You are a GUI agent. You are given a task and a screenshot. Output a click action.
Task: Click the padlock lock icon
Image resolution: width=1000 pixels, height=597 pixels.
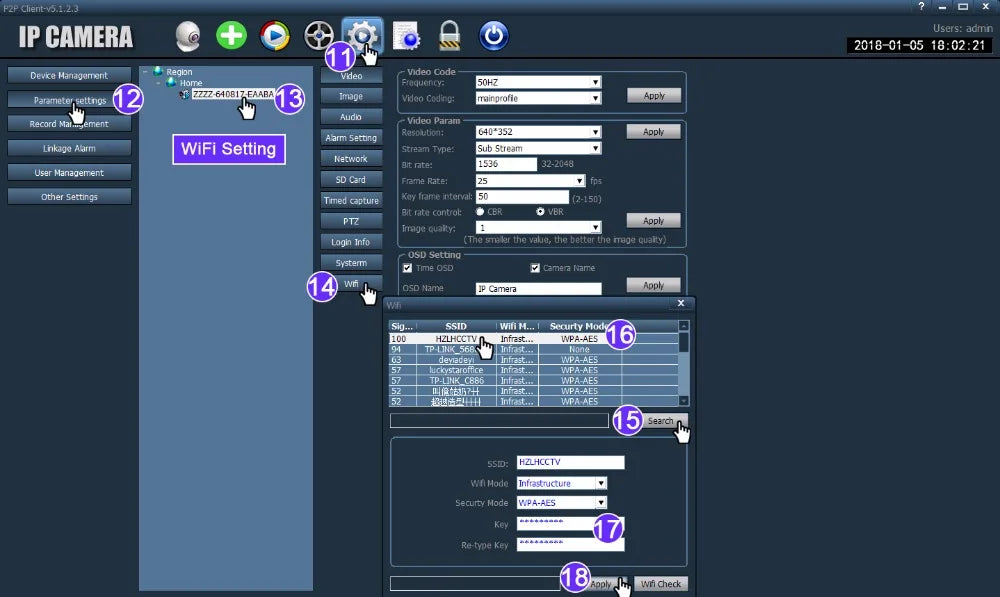pyautogui.click(x=450, y=36)
